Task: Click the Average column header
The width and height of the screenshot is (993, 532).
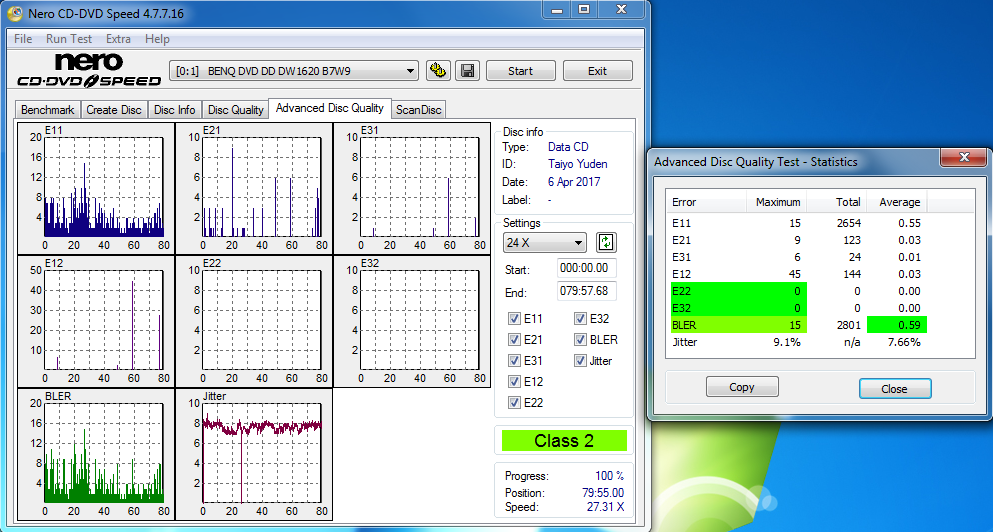Action: (897, 202)
